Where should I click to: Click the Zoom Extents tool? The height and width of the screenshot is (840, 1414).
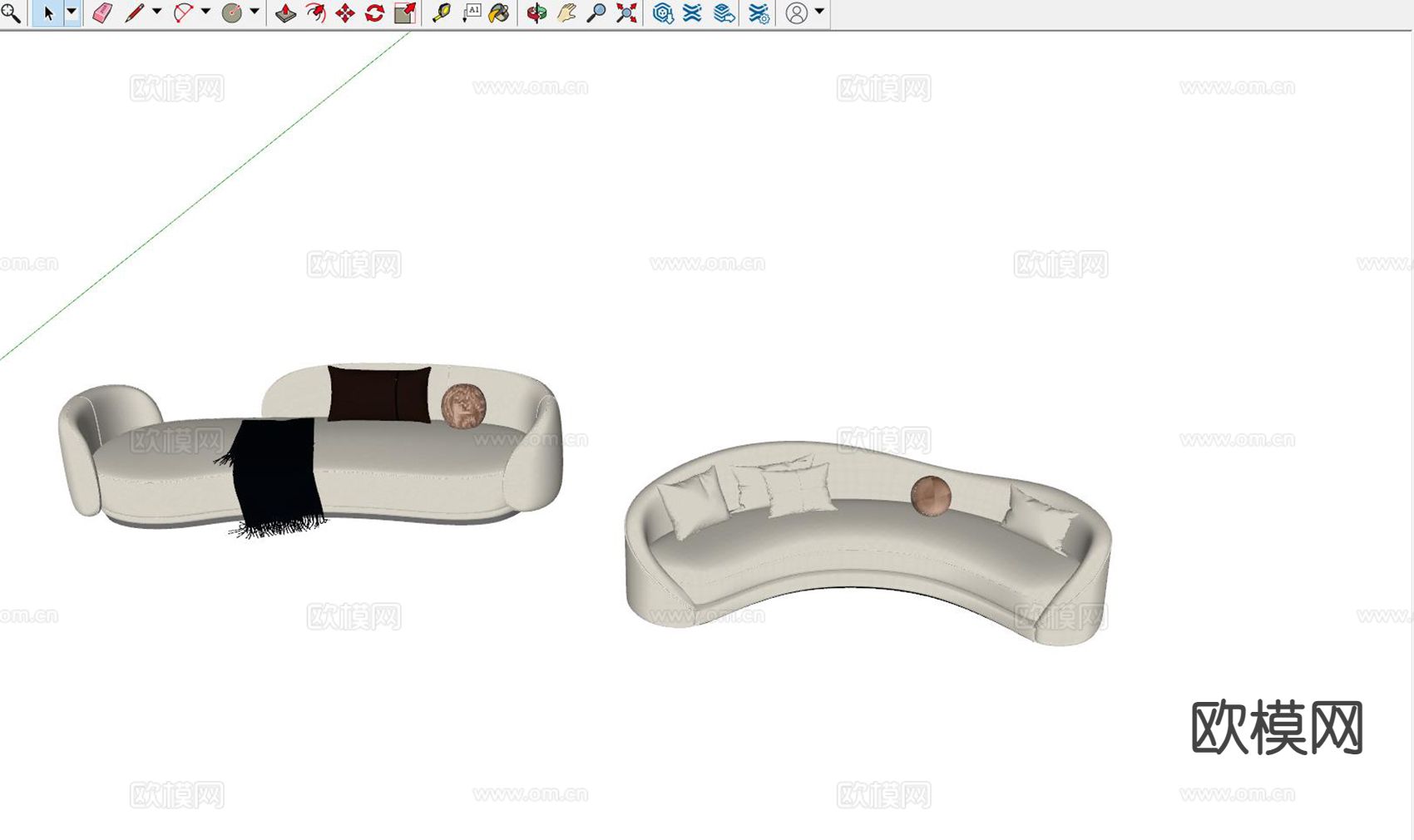[626, 12]
